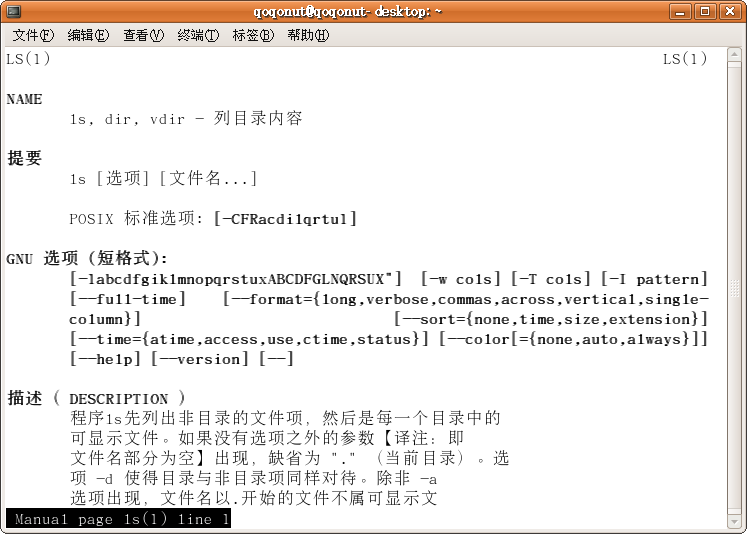Click the scrollbar up arrow
This screenshot has width=747, height=534.
click(x=735, y=54)
